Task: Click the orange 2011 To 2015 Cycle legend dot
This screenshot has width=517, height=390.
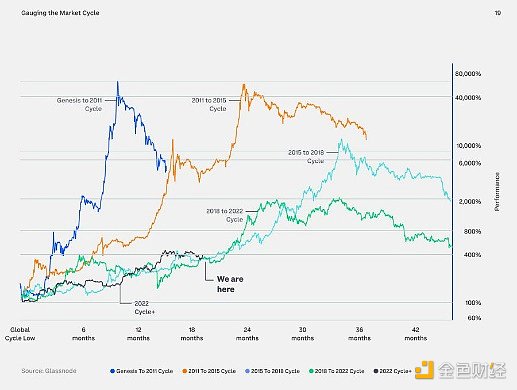Action: click(x=185, y=371)
